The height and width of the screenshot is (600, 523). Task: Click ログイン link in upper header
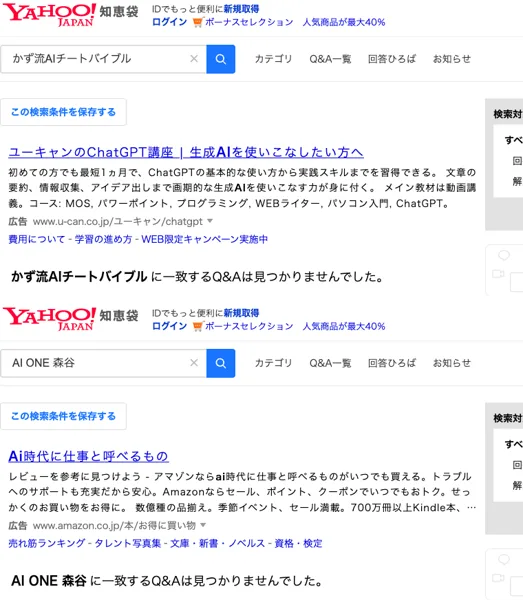pyautogui.click(x=169, y=22)
